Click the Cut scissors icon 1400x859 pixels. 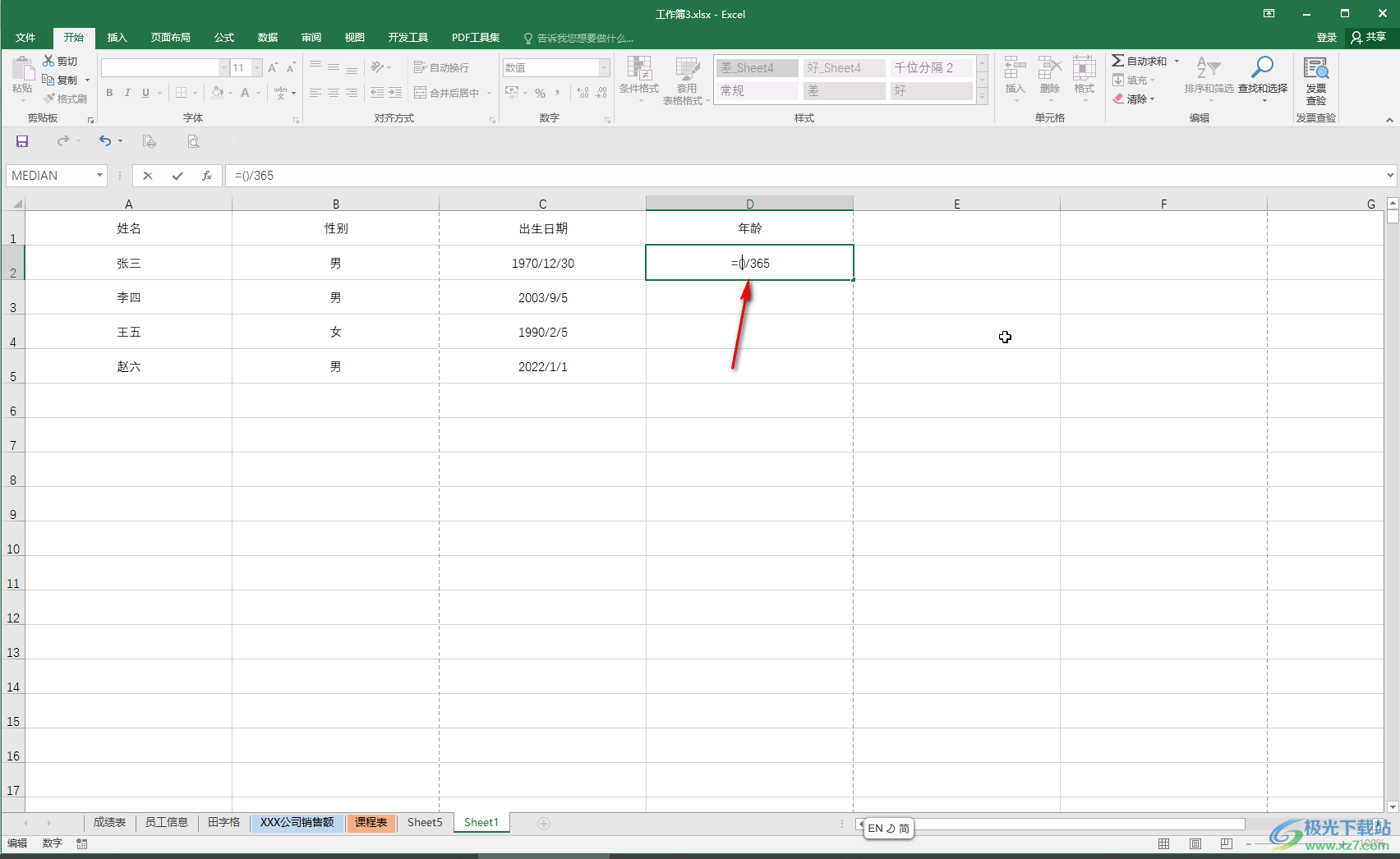[48, 61]
